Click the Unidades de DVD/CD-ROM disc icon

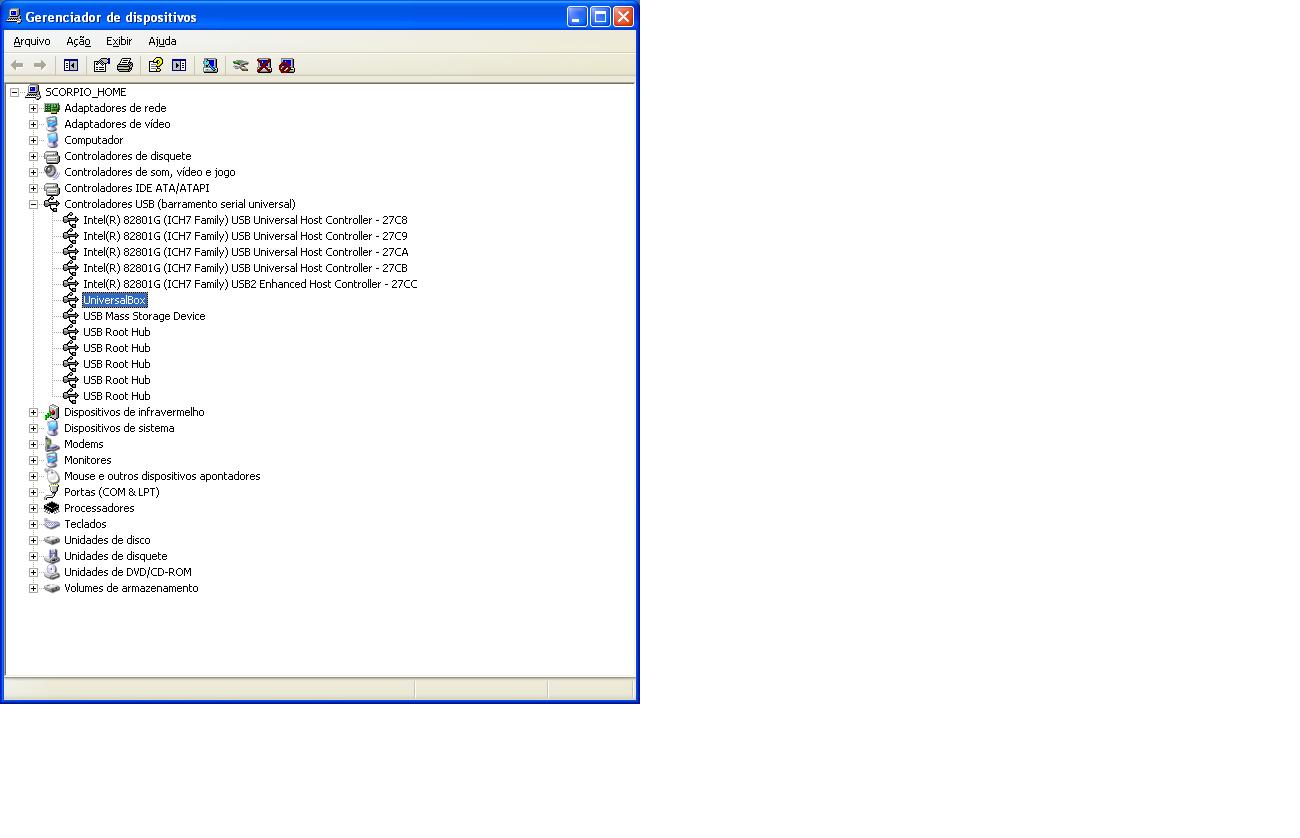[x=52, y=572]
